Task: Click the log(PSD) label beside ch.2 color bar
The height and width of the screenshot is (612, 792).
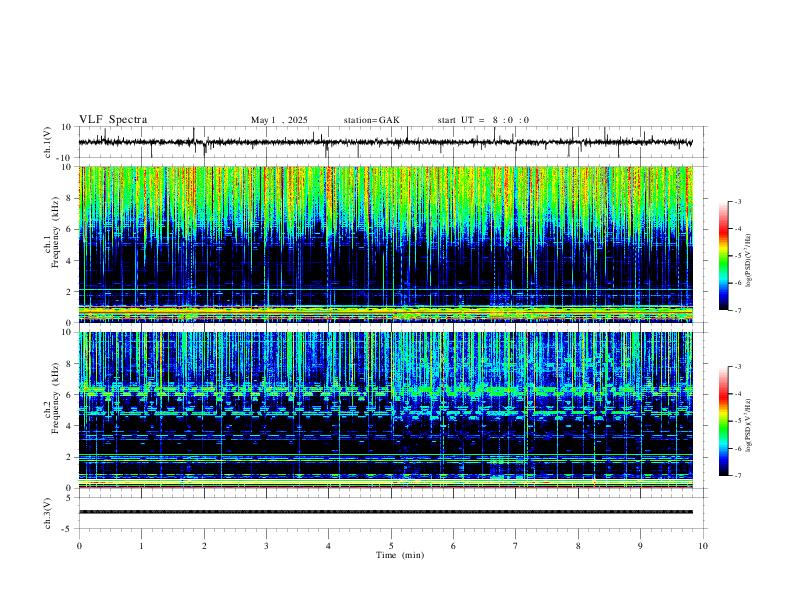Action: point(749,426)
